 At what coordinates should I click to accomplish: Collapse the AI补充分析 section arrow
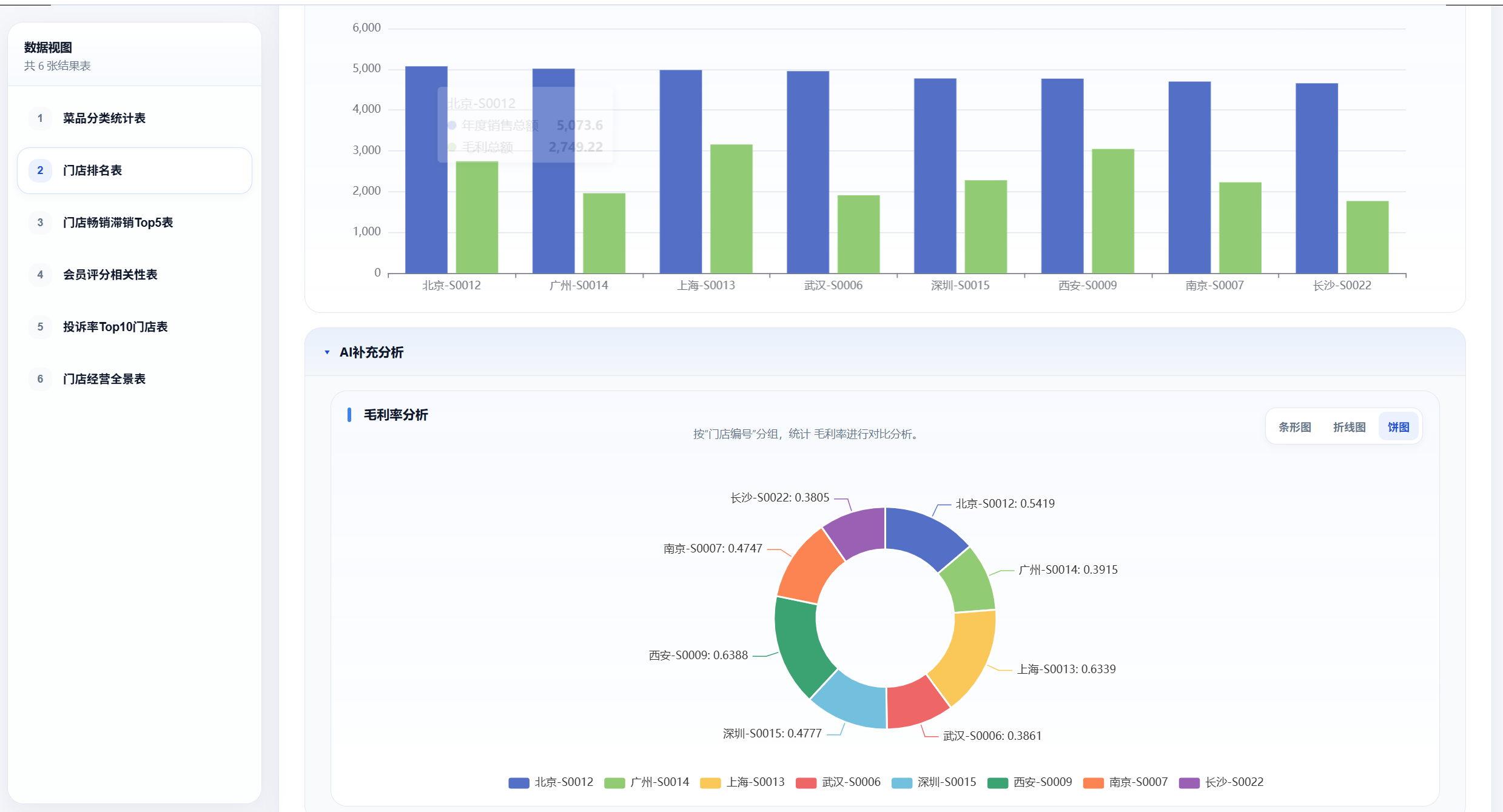click(x=327, y=352)
